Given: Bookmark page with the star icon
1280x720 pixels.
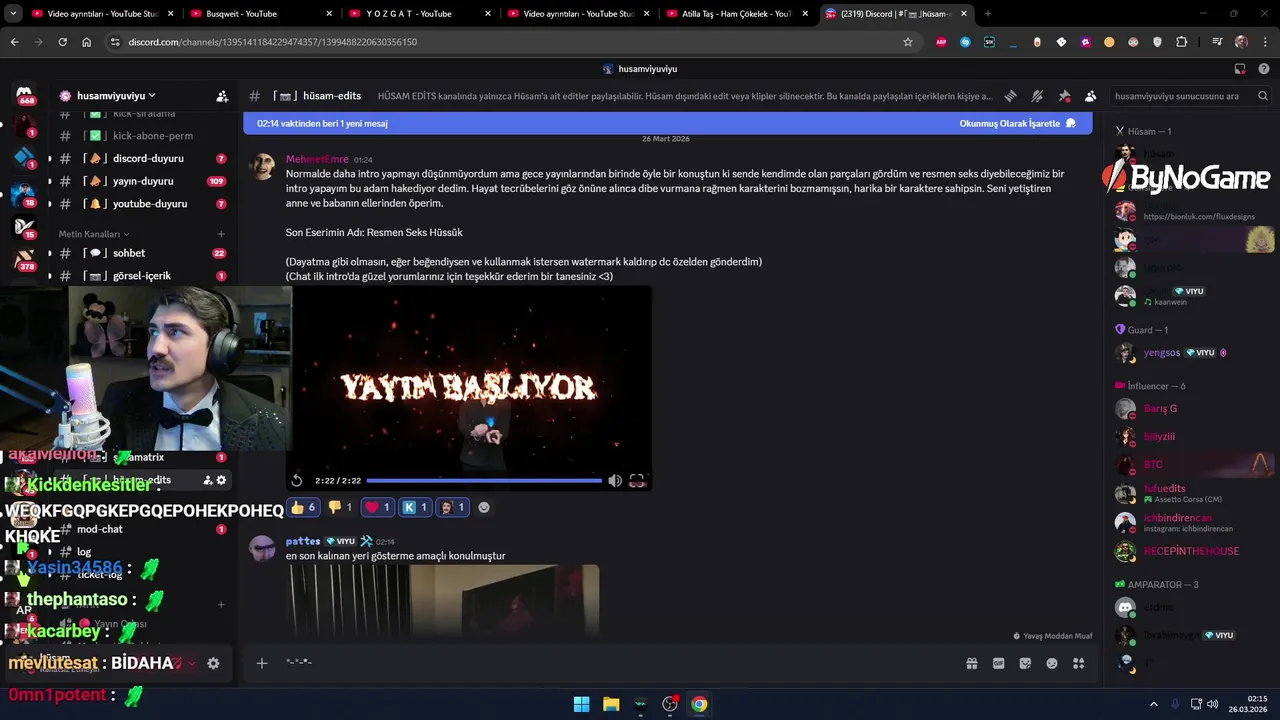Looking at the screenshot, I should [908, 42].
